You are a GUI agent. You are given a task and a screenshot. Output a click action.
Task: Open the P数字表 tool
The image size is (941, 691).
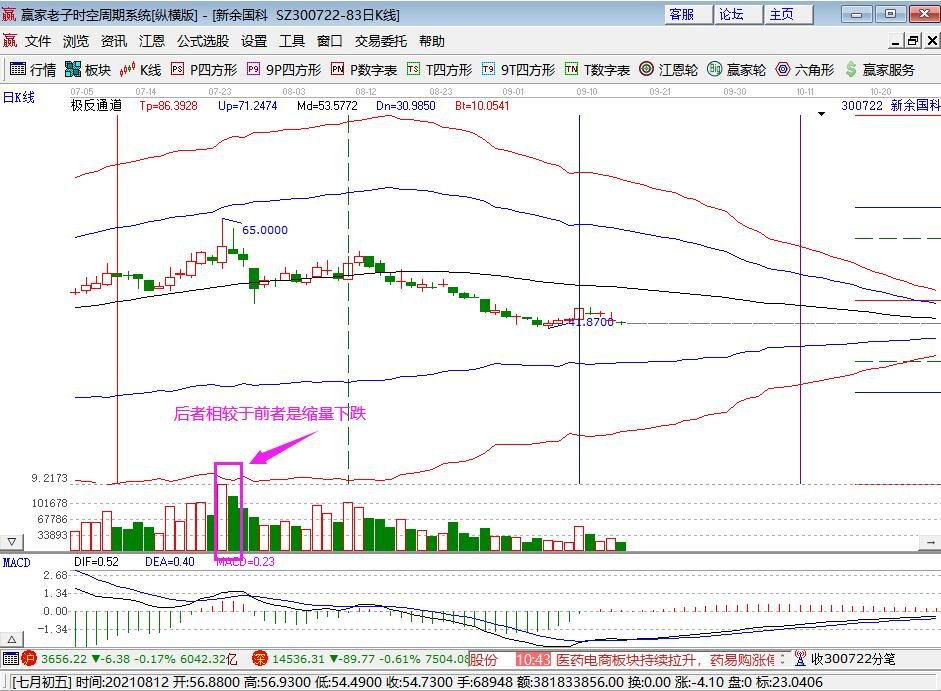pos(364,70)
